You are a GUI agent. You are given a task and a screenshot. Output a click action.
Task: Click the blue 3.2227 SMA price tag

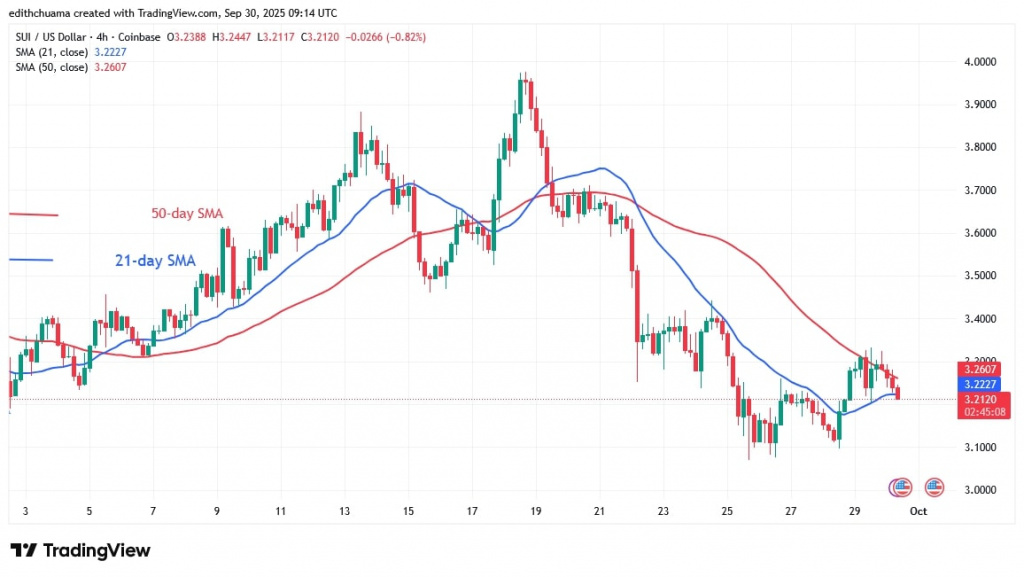click(x=983, y=383)
